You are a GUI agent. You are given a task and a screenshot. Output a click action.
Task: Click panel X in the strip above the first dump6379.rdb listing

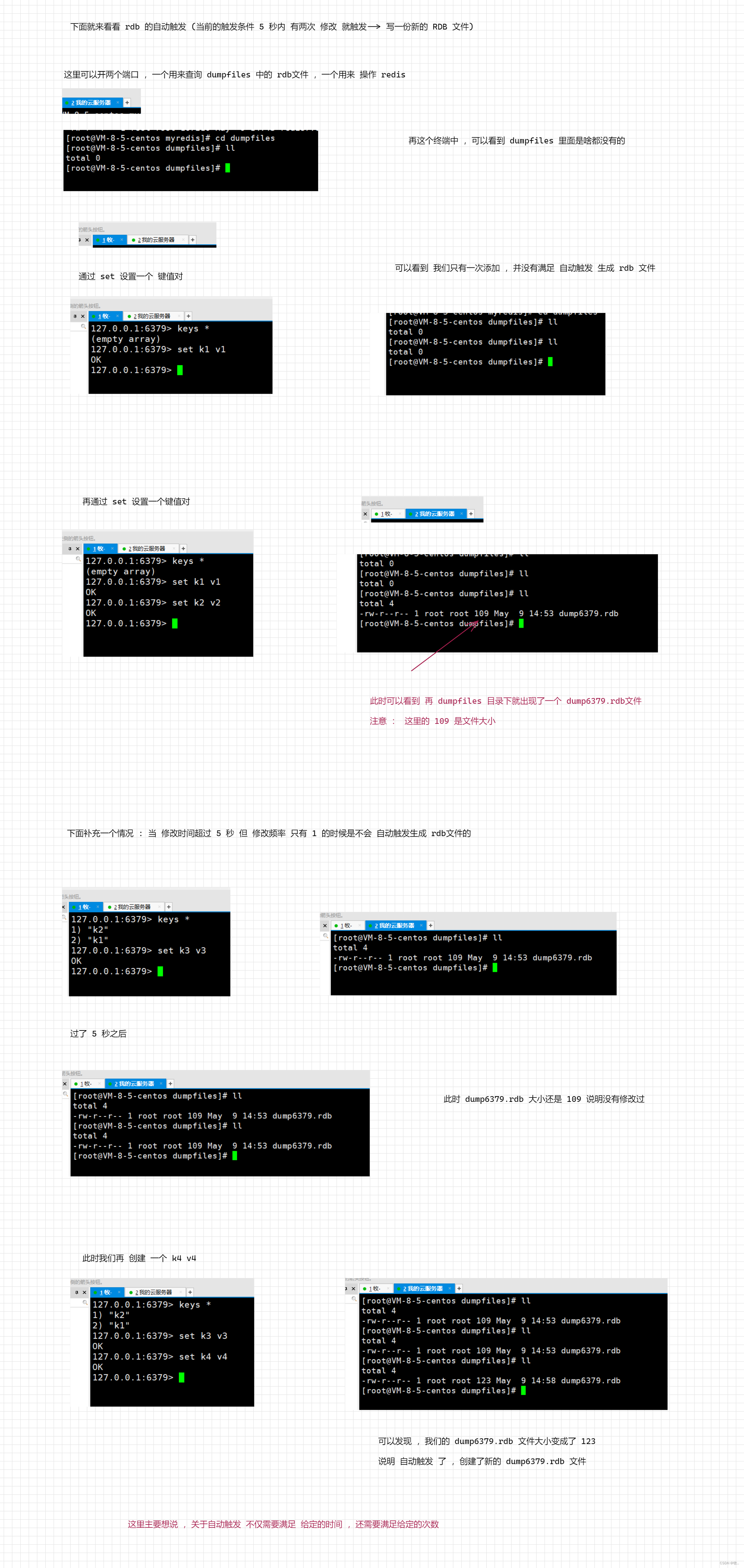[x=365, y=514]
